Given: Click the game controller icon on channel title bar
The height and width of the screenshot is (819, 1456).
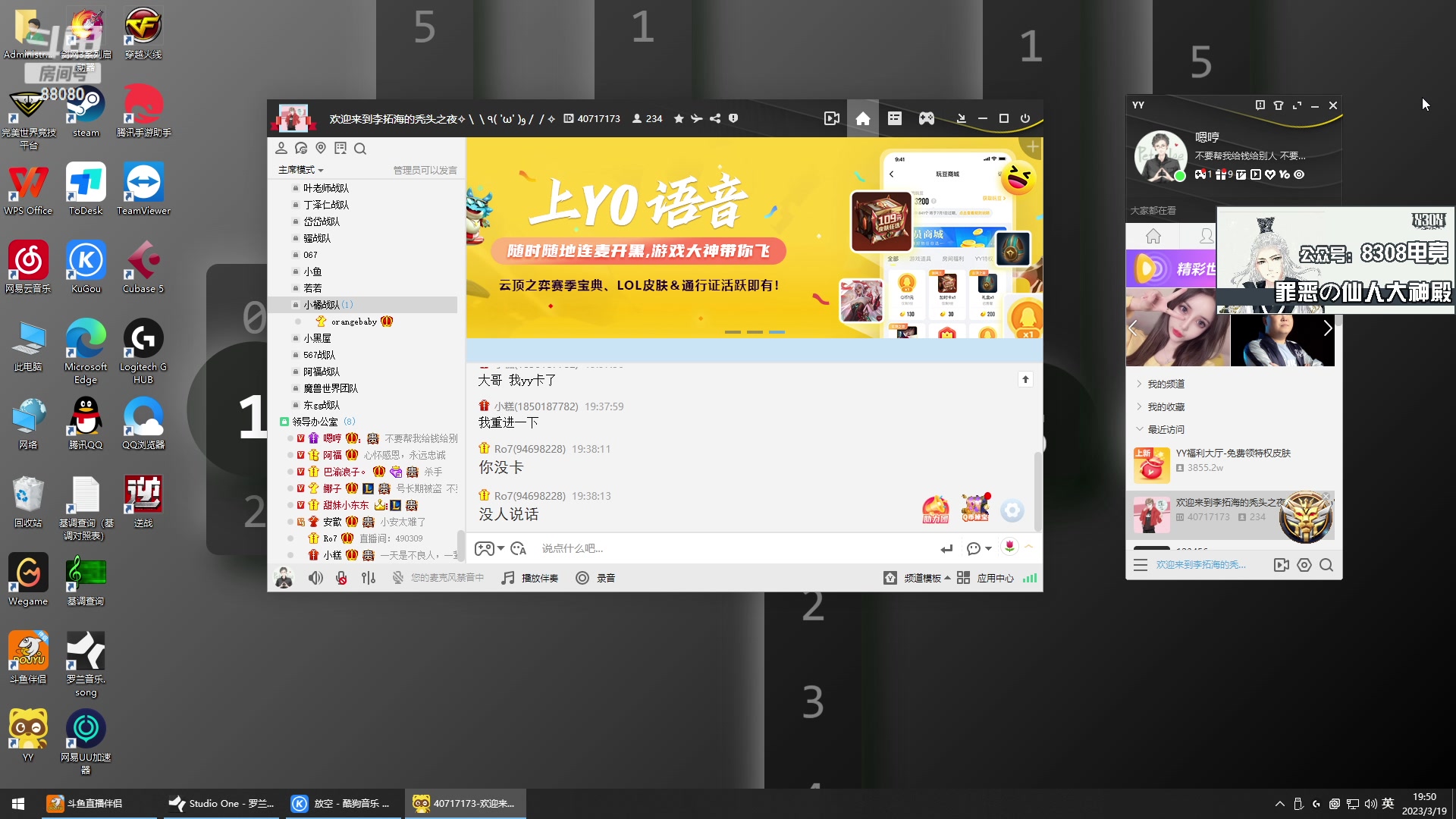Looking at the screenshot, I should click(x=927, y=119).
